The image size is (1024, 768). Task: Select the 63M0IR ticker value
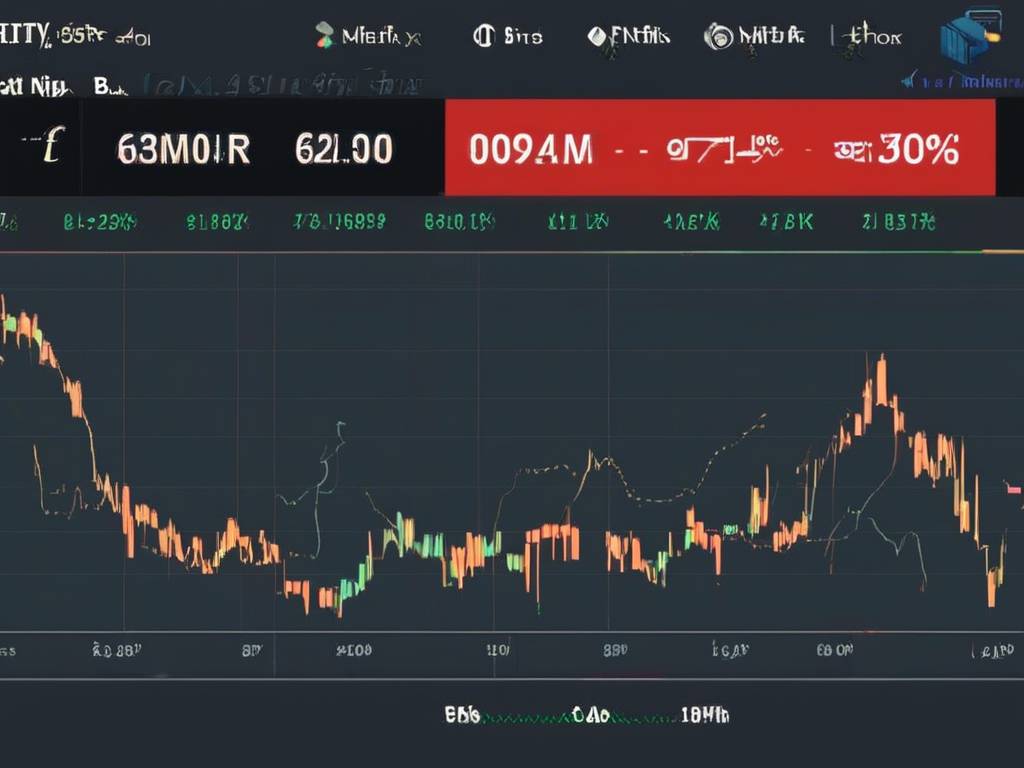point(184,150)
